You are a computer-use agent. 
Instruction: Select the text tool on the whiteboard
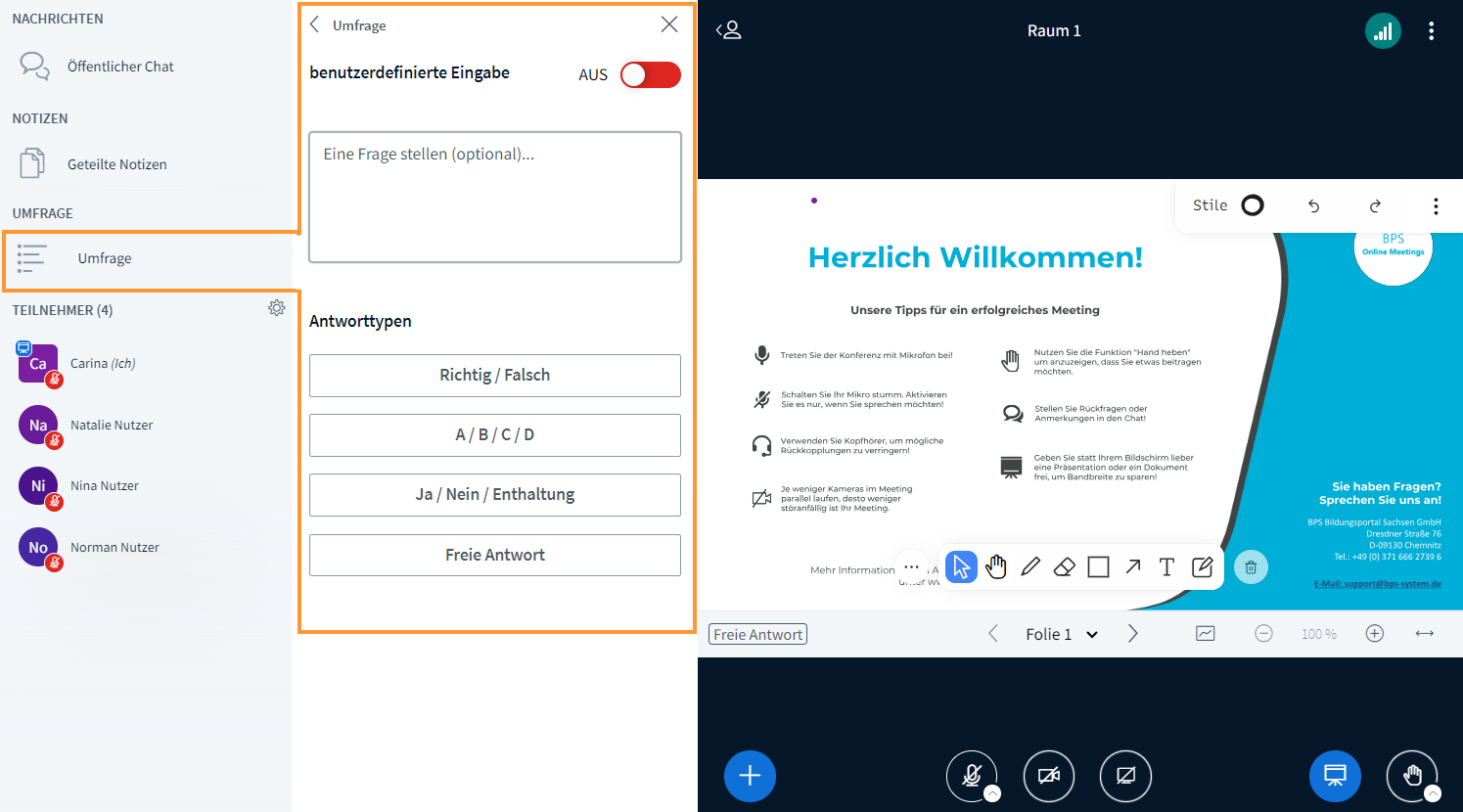1166,566
